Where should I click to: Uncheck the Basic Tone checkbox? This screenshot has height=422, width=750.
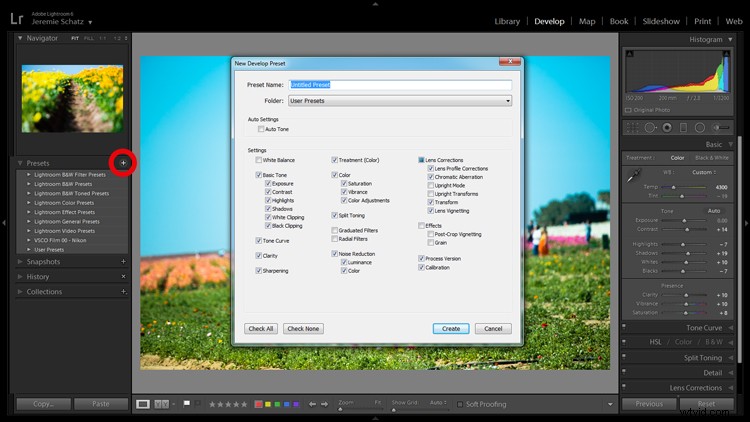click(258, 175)
